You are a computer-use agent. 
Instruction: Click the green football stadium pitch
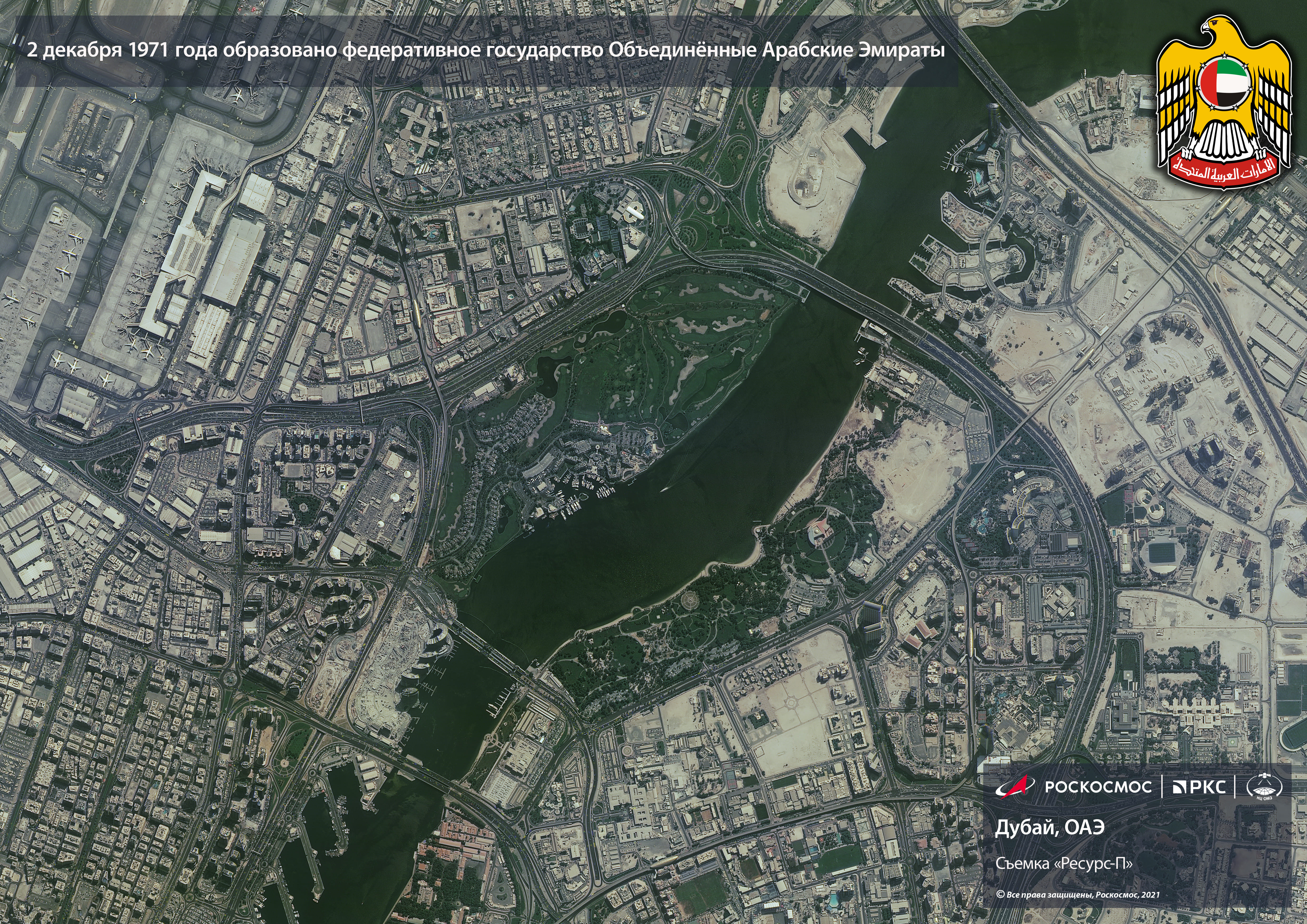click(x=1161, y=552)
